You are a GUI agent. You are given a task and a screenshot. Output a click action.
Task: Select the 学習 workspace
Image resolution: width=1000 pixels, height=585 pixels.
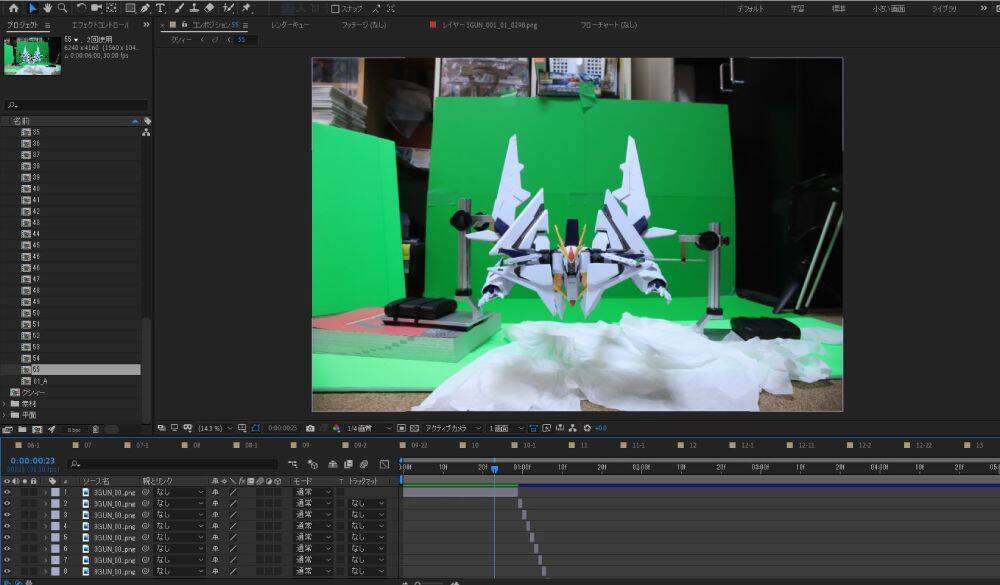pos(797,9)
